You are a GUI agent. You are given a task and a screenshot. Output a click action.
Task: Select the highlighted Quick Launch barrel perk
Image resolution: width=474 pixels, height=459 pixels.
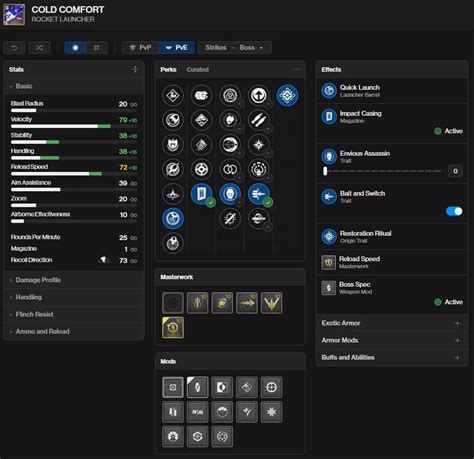pyautogui.click(x=173, y=219)
